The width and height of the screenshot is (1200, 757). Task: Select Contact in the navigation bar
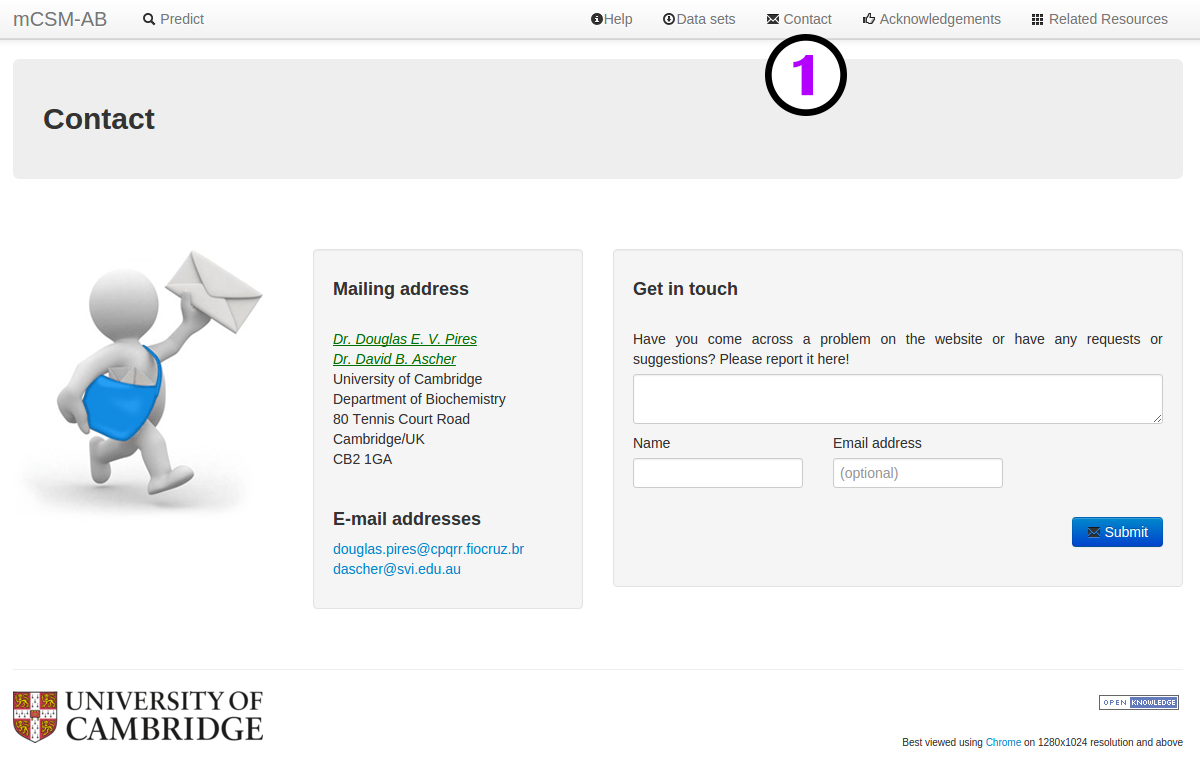(x=799, y=19)
